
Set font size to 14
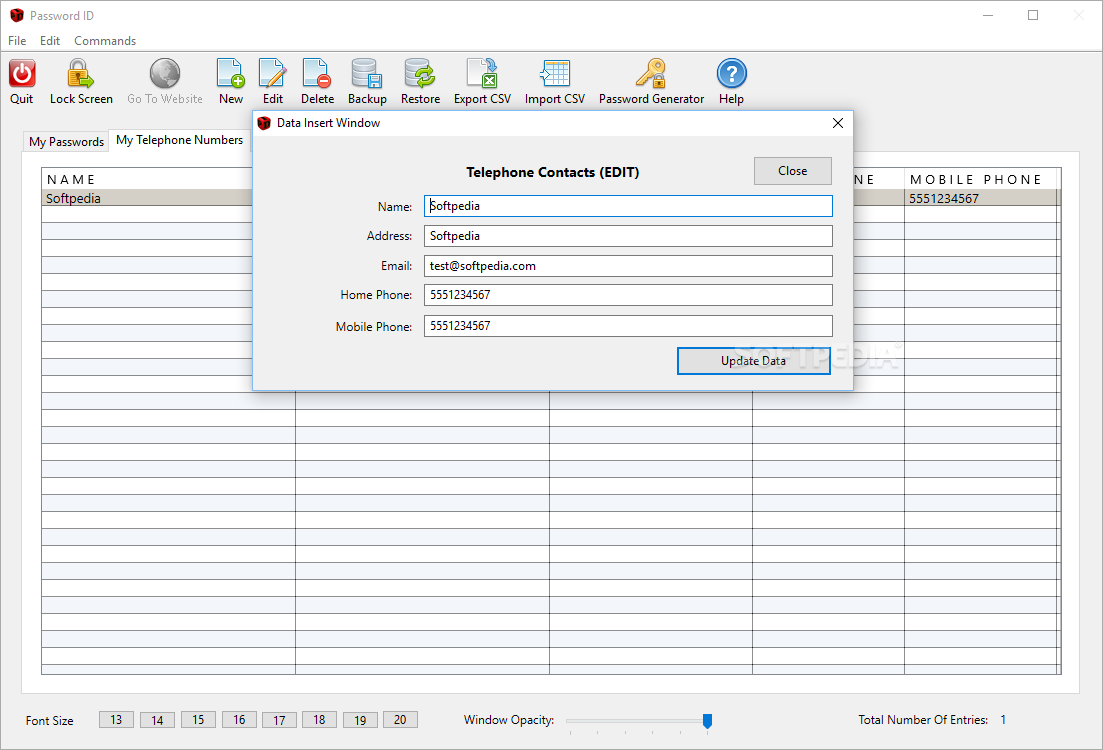pos(157,720)
